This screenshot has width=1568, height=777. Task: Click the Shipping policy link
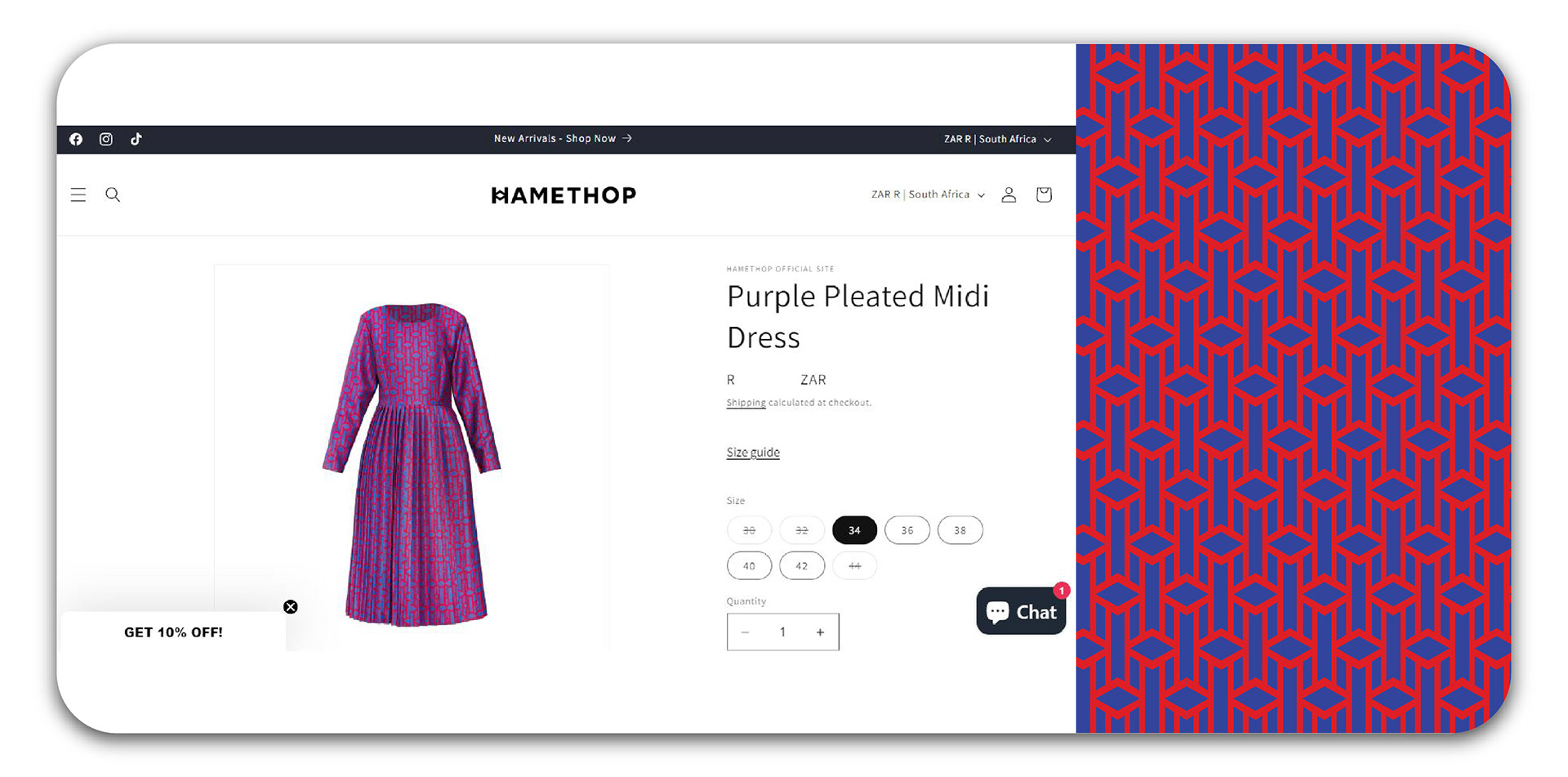click(x=746, y=403)
